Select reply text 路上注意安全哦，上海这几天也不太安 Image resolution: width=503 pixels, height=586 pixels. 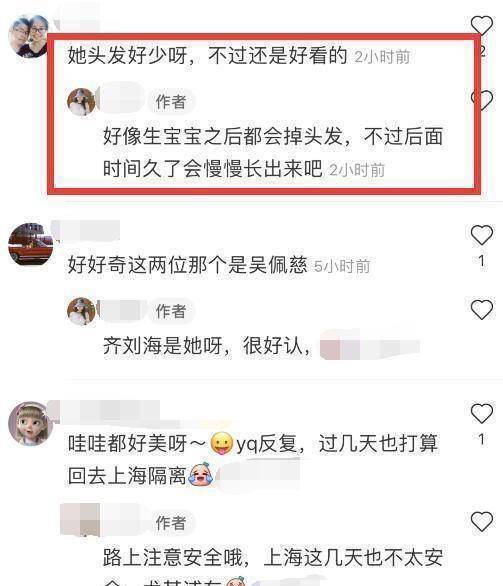click(273, 557)
